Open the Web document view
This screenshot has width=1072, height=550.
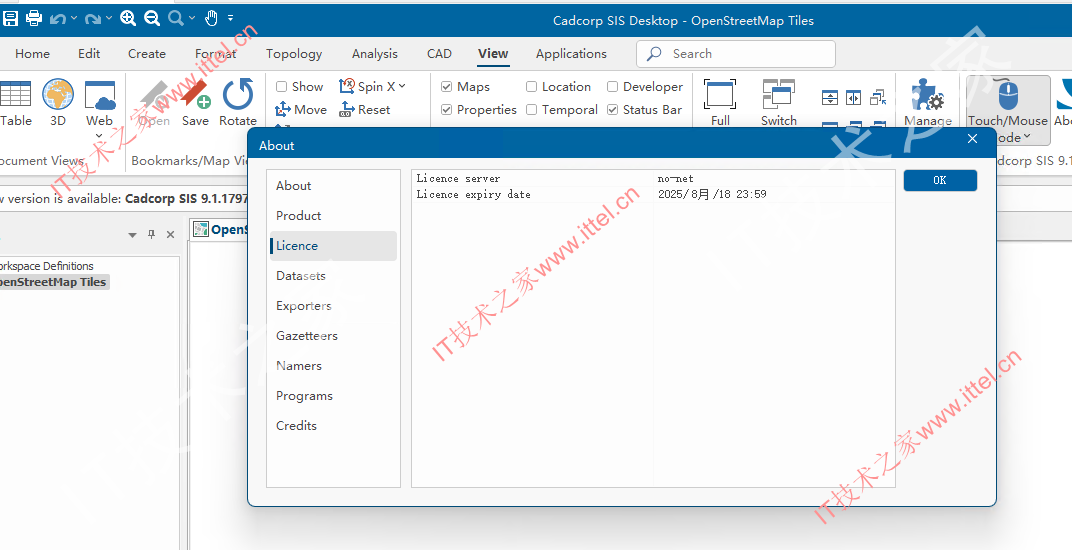click(x=100, y=103)
